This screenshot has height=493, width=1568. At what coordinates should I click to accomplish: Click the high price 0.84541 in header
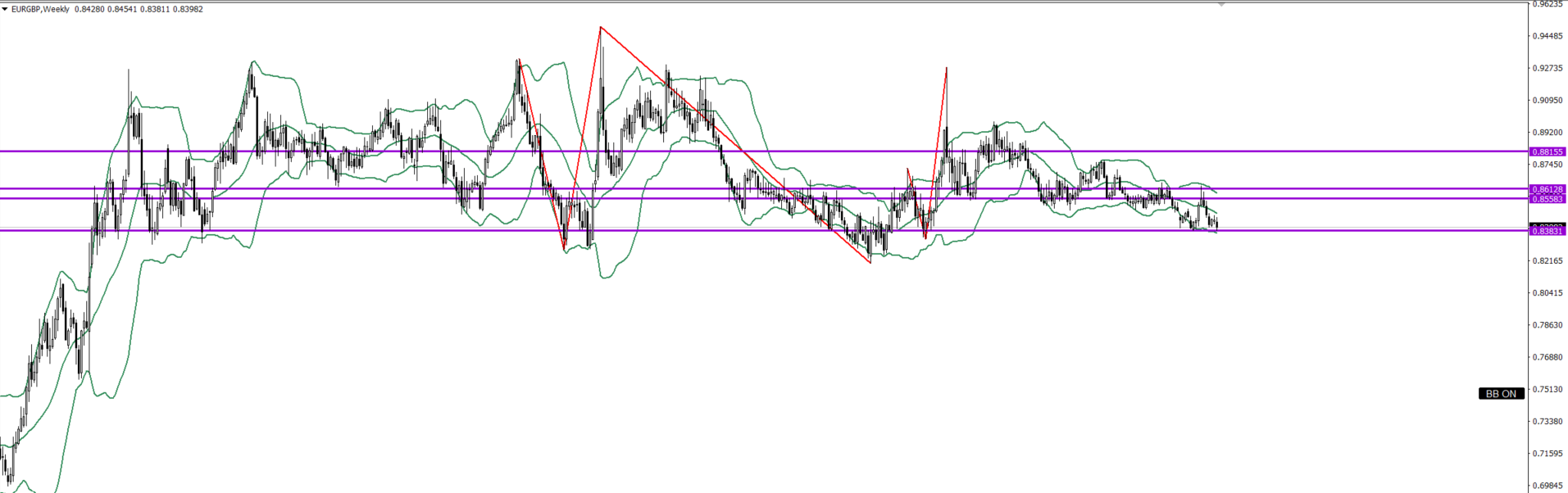pos(121,9)
